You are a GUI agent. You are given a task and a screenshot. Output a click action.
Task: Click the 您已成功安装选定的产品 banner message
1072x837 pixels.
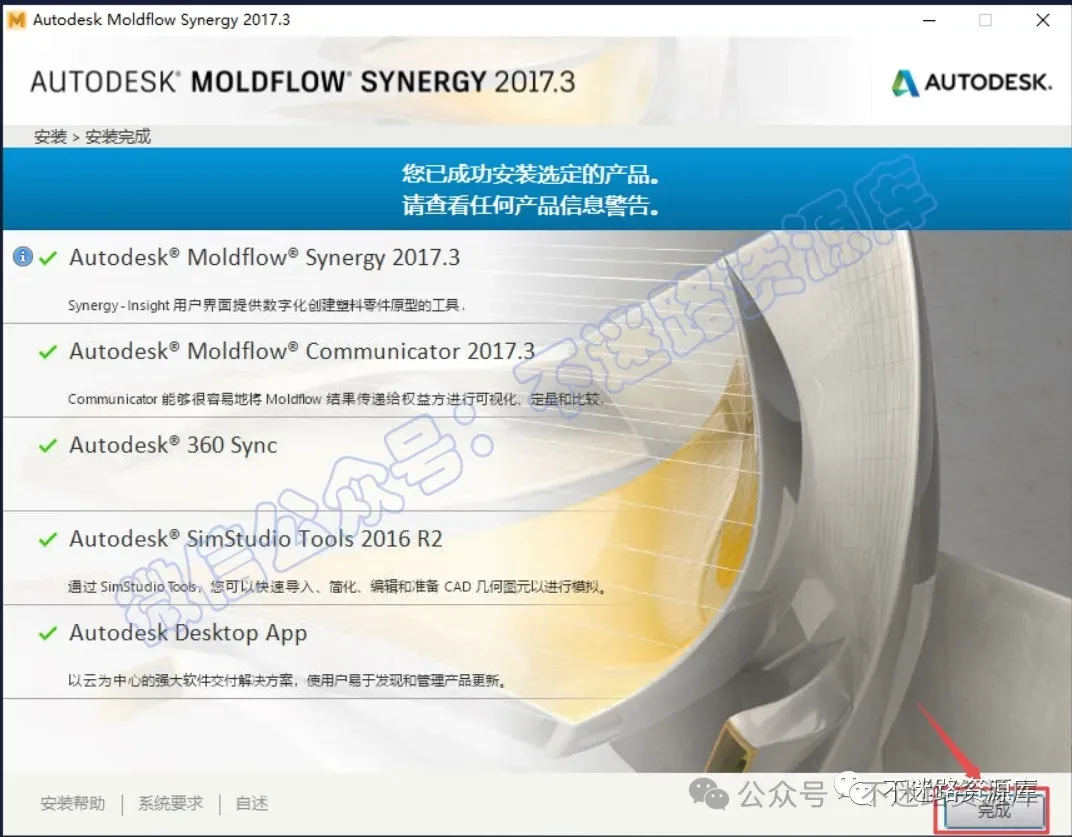531,174
